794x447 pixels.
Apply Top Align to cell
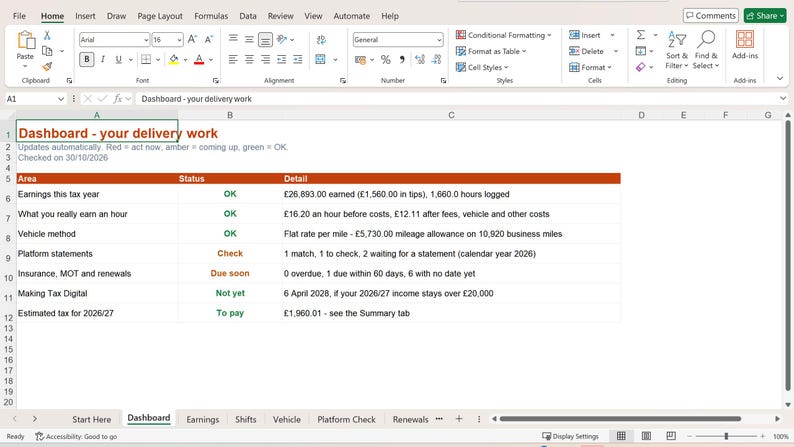[233, 38]
